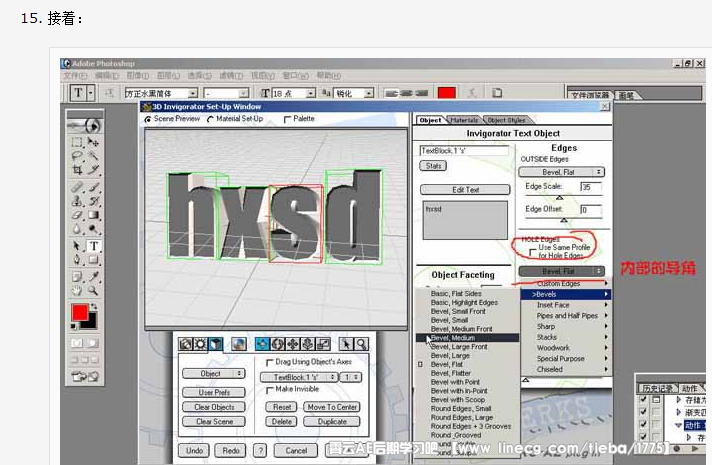712x465 pixels.
Task: Select the Slice tool
Action: tap(93, 170)
